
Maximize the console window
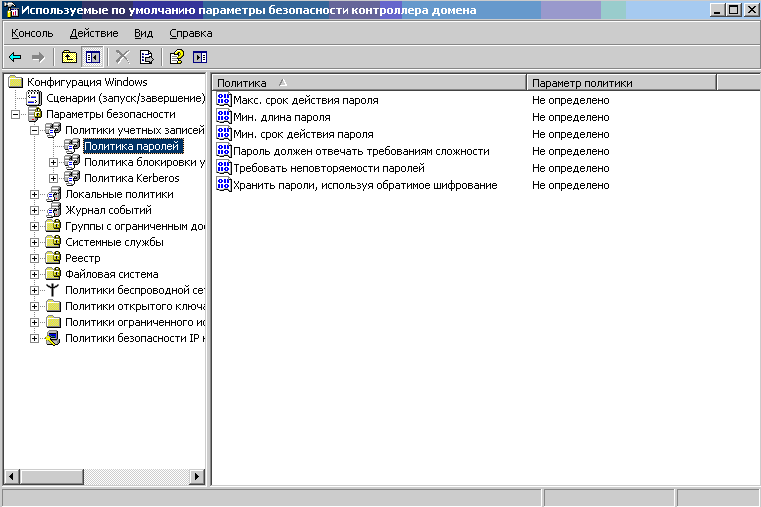[x=734, y=9]
